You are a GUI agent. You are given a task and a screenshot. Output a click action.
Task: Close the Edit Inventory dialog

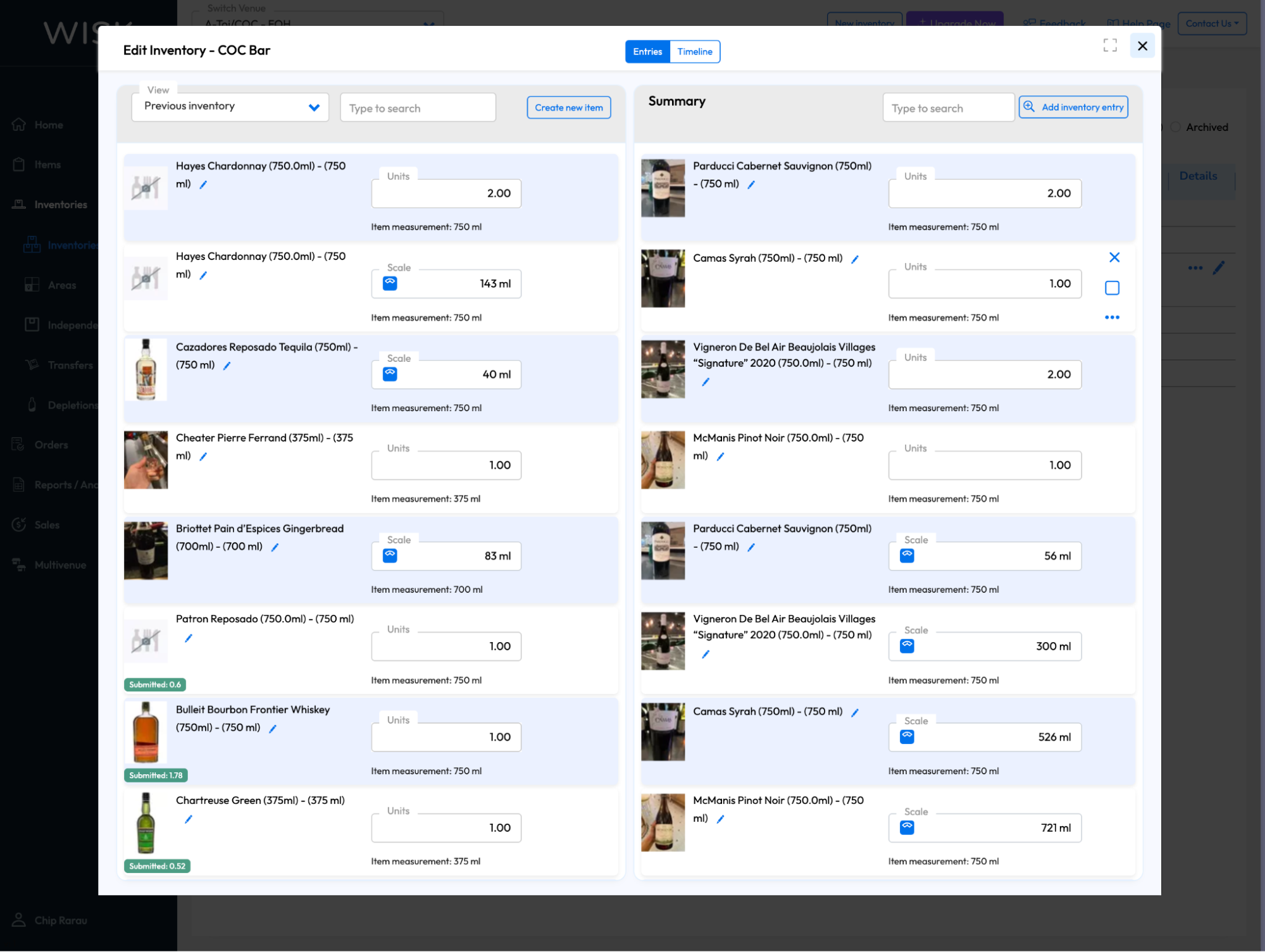1142,46
